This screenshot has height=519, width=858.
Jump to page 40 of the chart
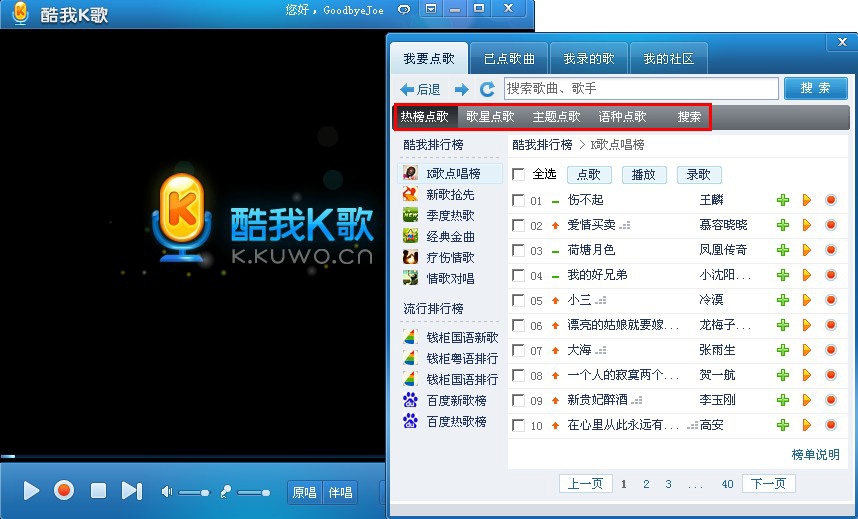point(727,484)
